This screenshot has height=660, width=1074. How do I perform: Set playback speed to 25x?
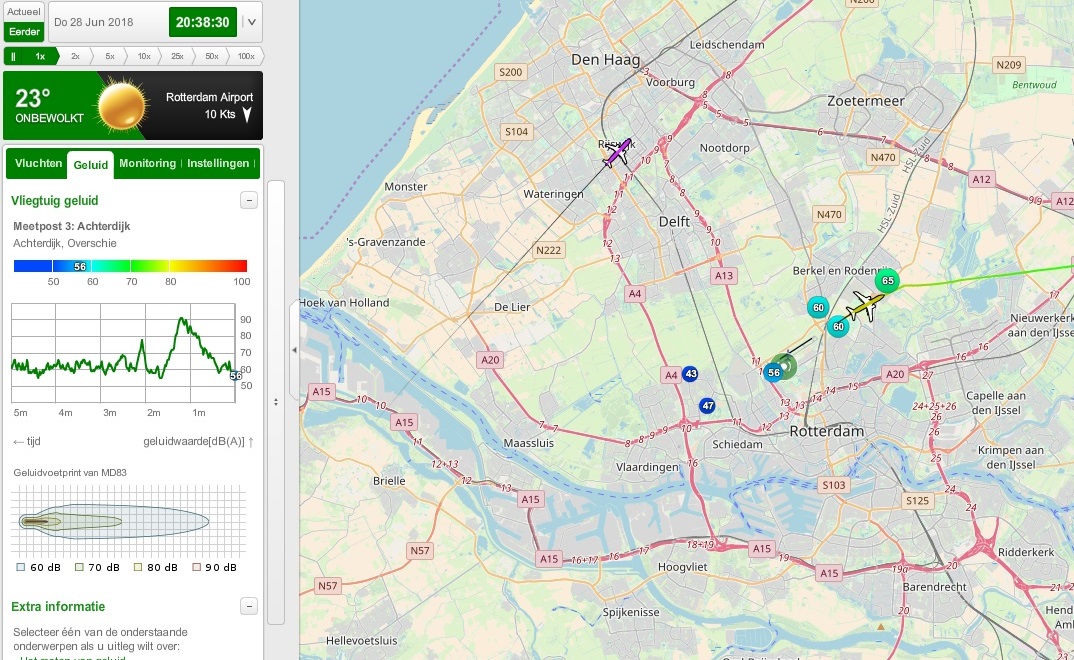[177, 56]
